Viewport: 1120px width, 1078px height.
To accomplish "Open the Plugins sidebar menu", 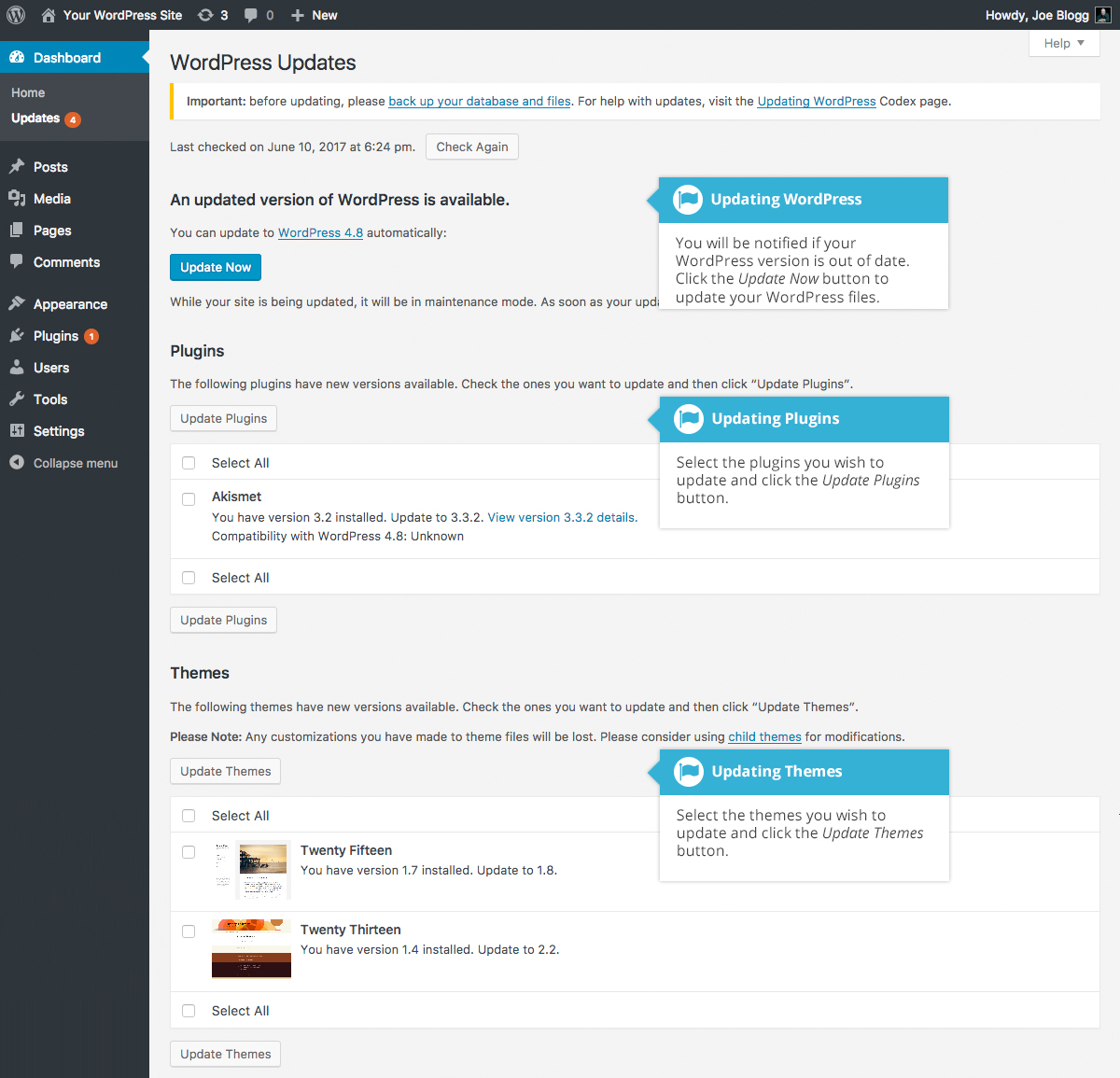I will coord(75,336).
